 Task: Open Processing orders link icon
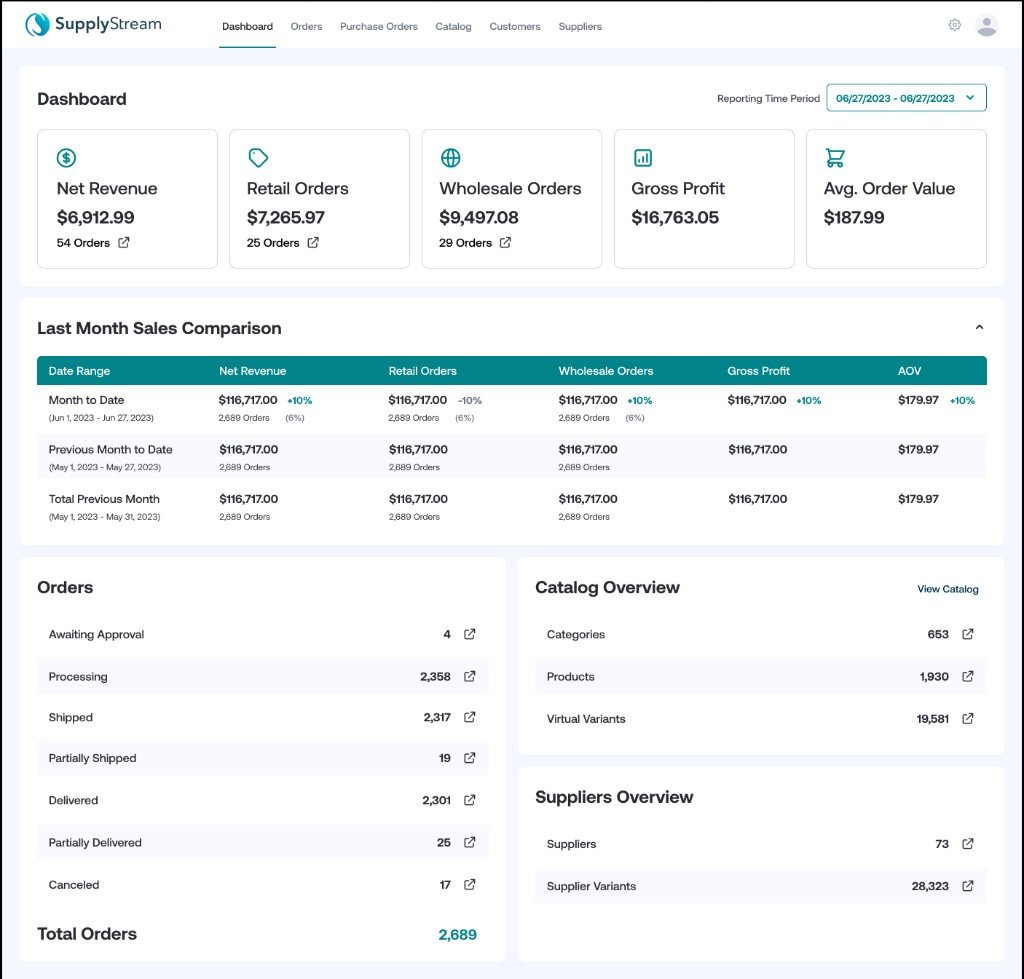pyautogui.click(x=470, y=676)
